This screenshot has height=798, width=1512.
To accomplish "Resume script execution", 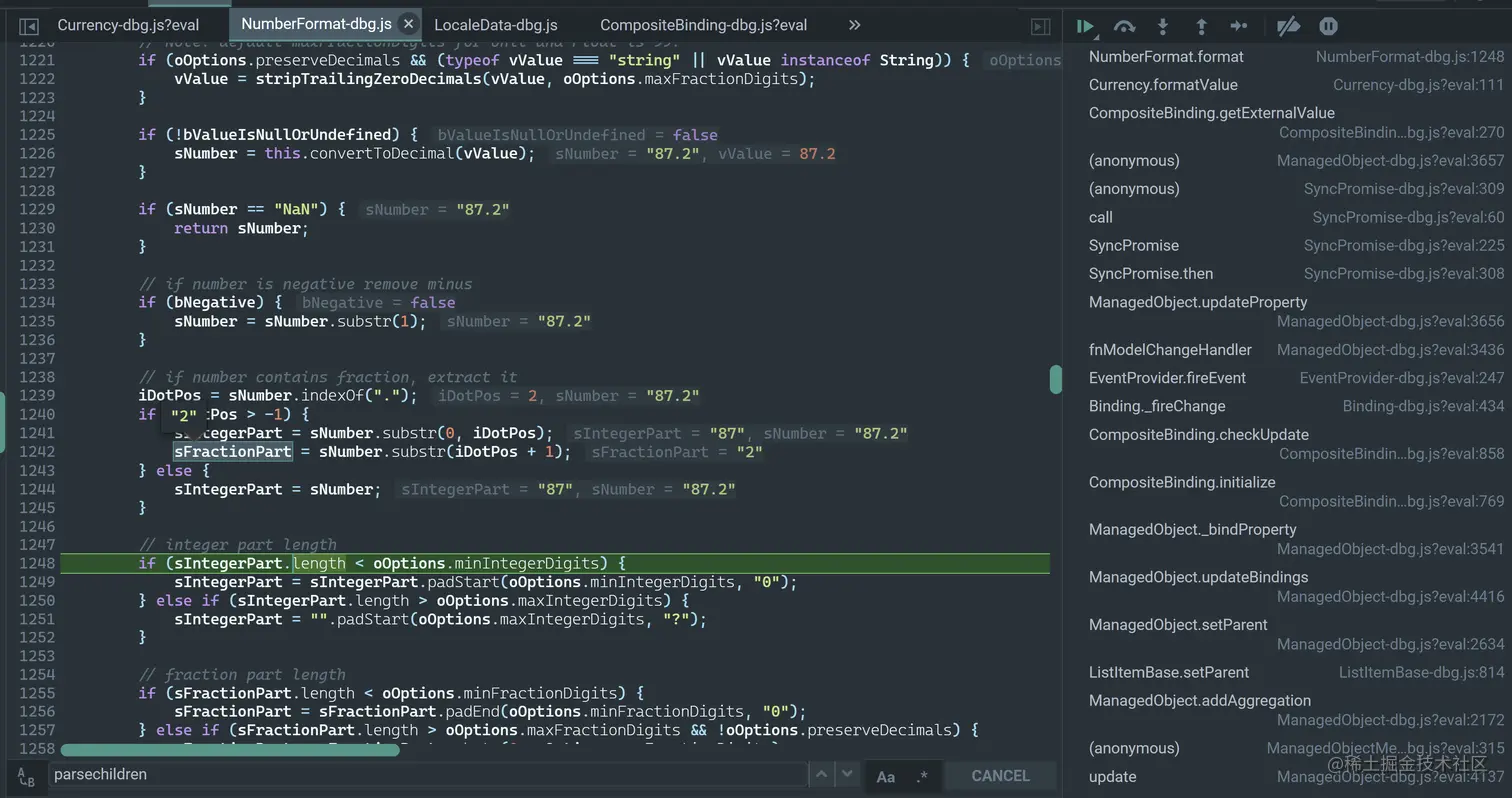I will pyautogui.click(x=1085, y=27).
